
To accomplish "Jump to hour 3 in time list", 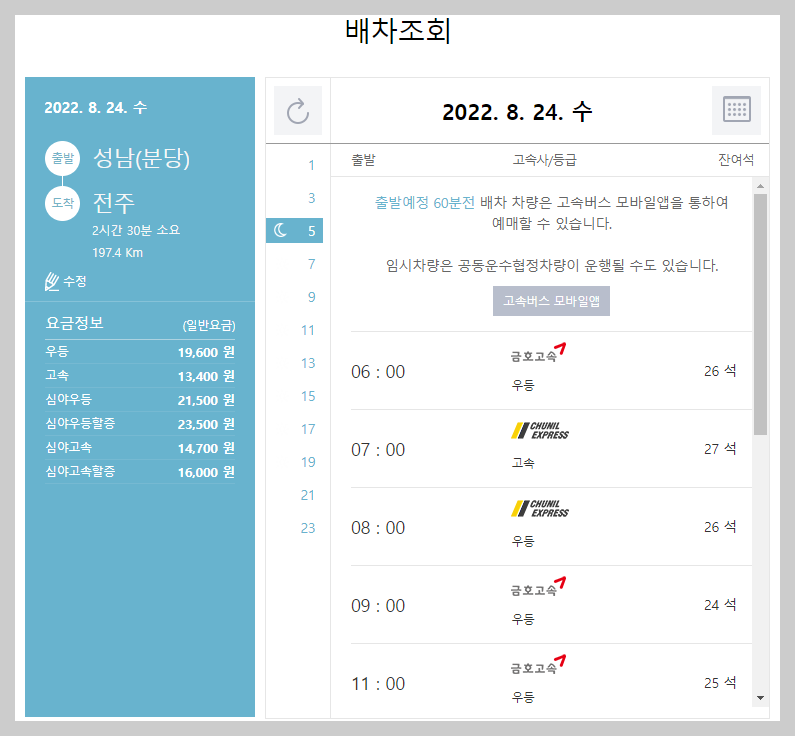I will 311,198.
